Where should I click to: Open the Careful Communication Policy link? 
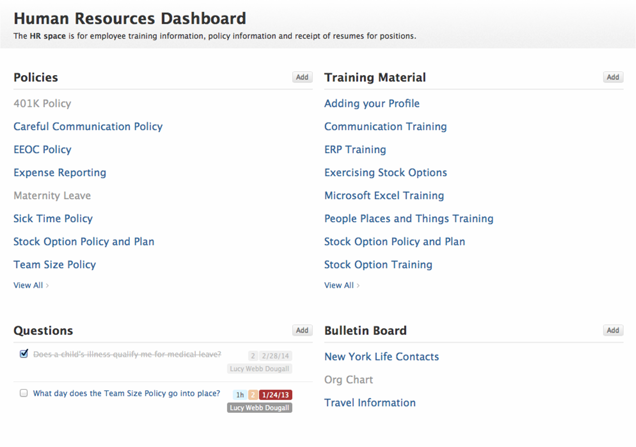pyautogui.click(x=88, y=127)
